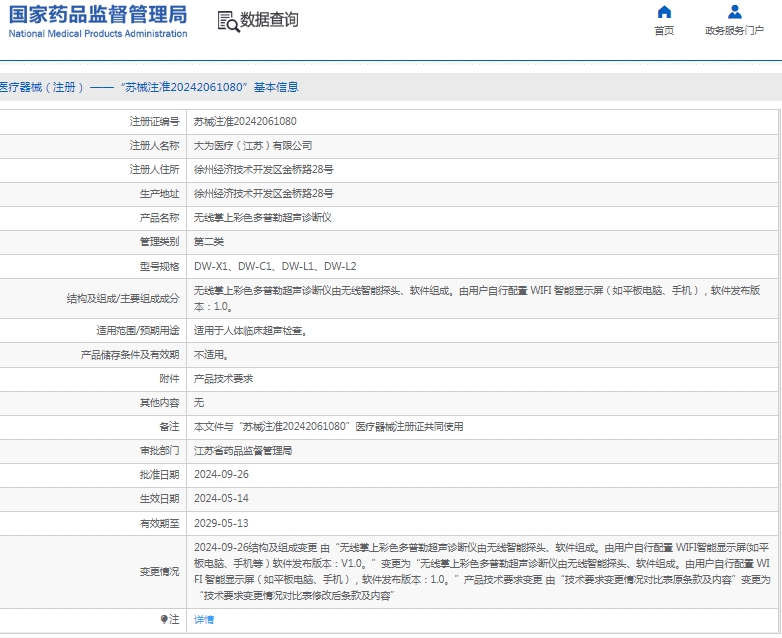This screenshot has height=638, width=782.
Task: Click the bullet icon beside 注
Action: [164, 619]
